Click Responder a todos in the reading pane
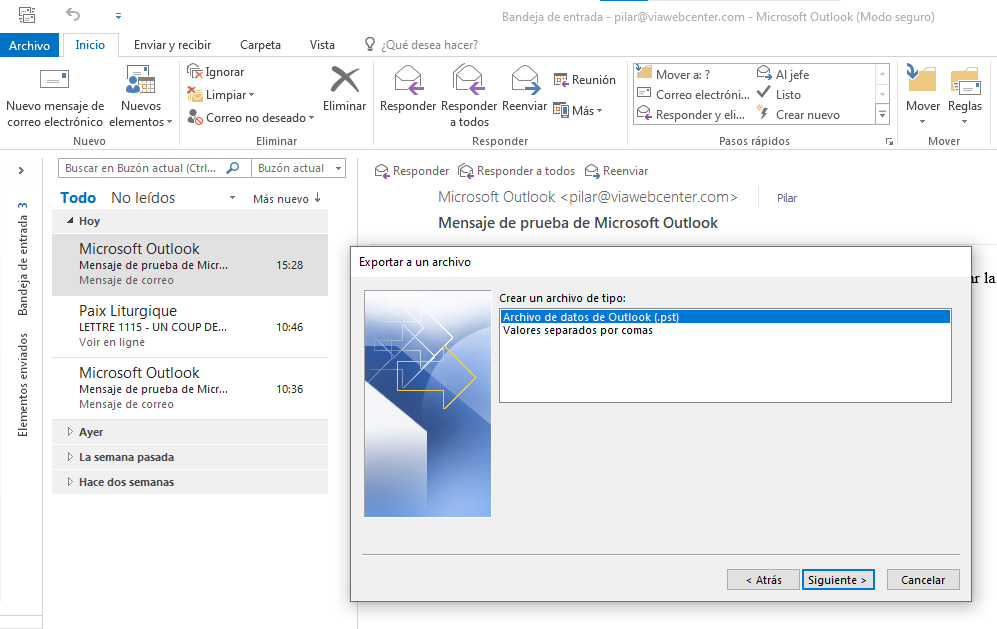This screenshot has width=997, height=629. coord(516,171)
